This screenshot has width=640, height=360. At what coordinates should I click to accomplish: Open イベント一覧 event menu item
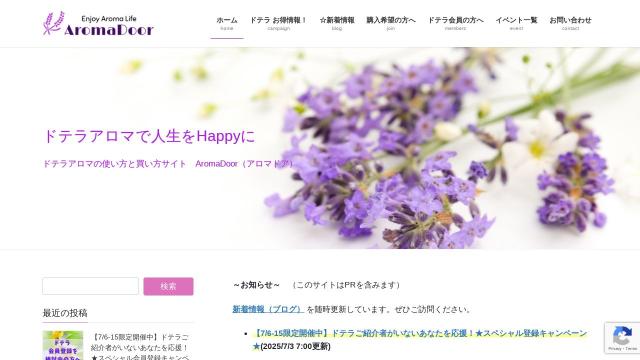516,23
